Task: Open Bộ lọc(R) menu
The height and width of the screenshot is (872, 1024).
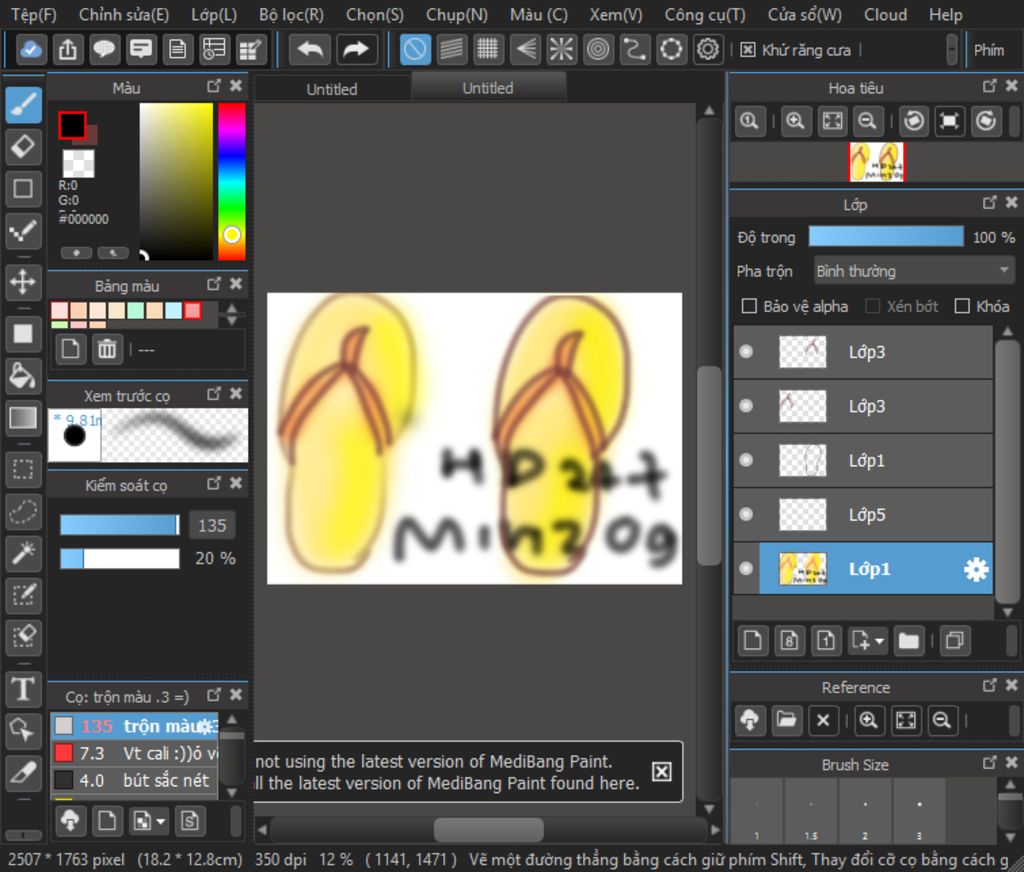Action: (x=291, y=14)
